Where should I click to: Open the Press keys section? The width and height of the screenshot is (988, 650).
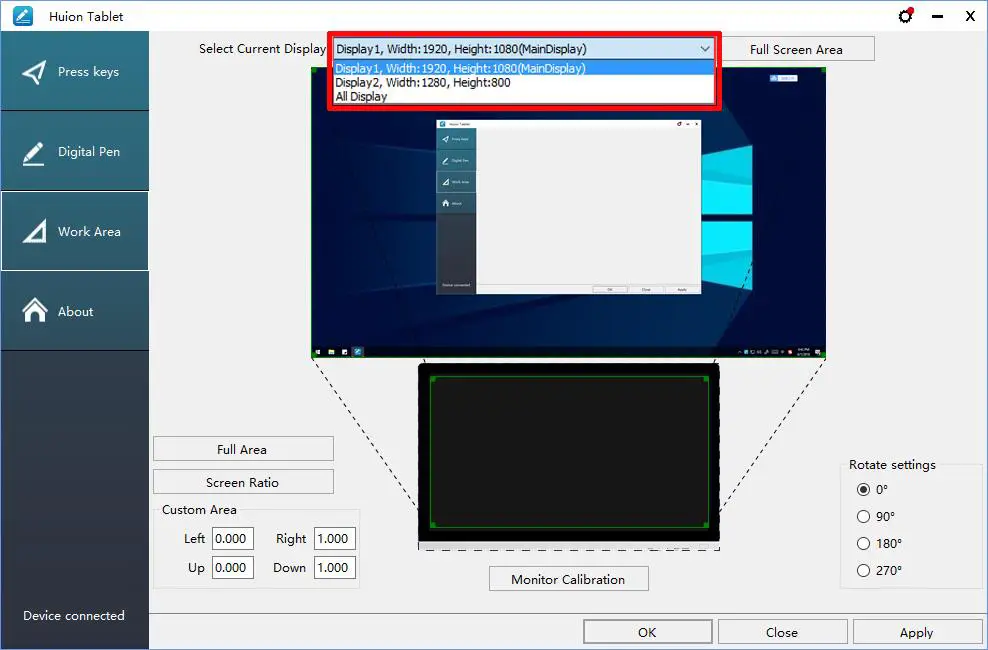point(74,71)
